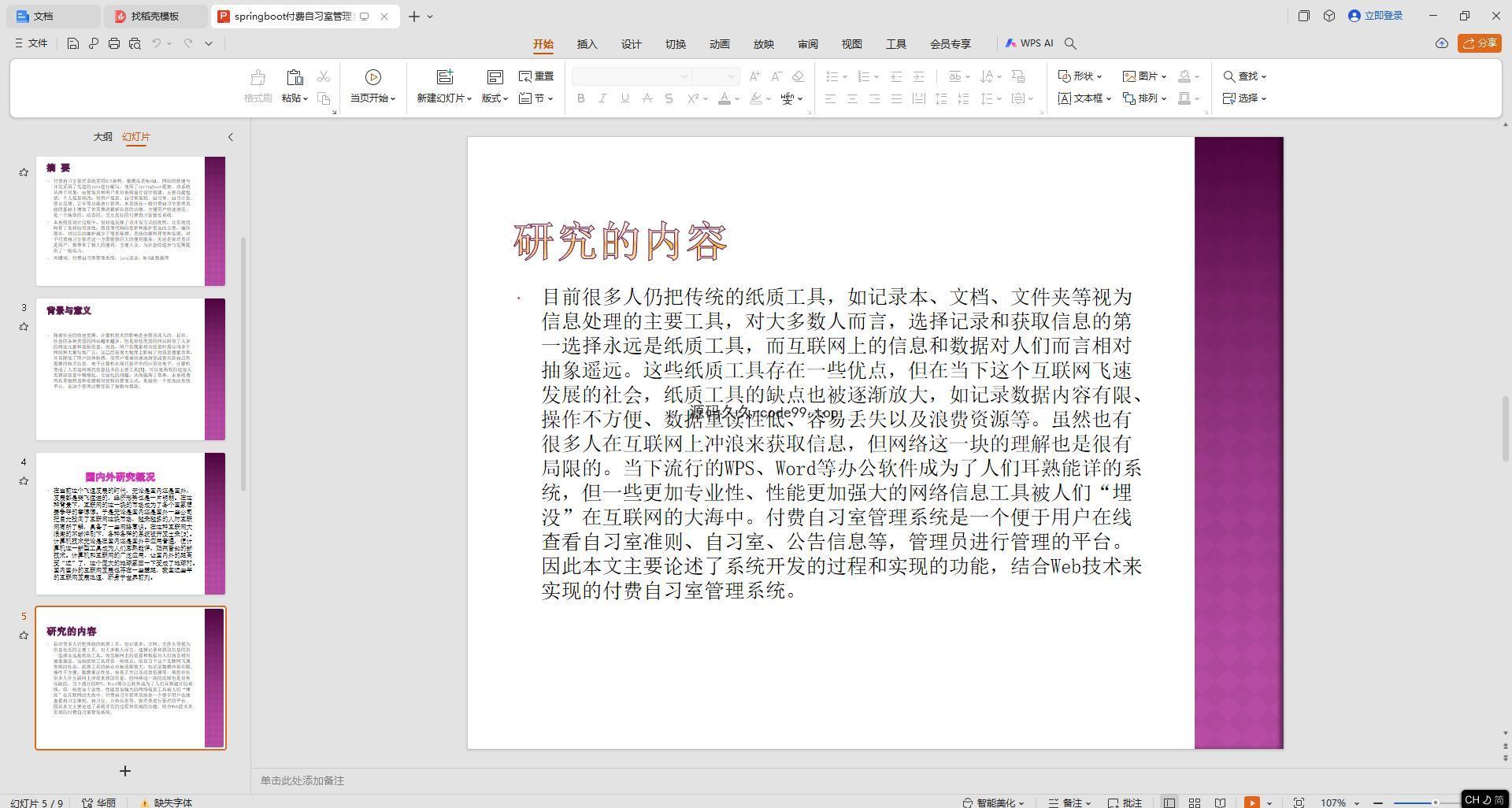1512x808 pixels.
Task: Toggle Strikethrough formatting
Action: (647, 98)
